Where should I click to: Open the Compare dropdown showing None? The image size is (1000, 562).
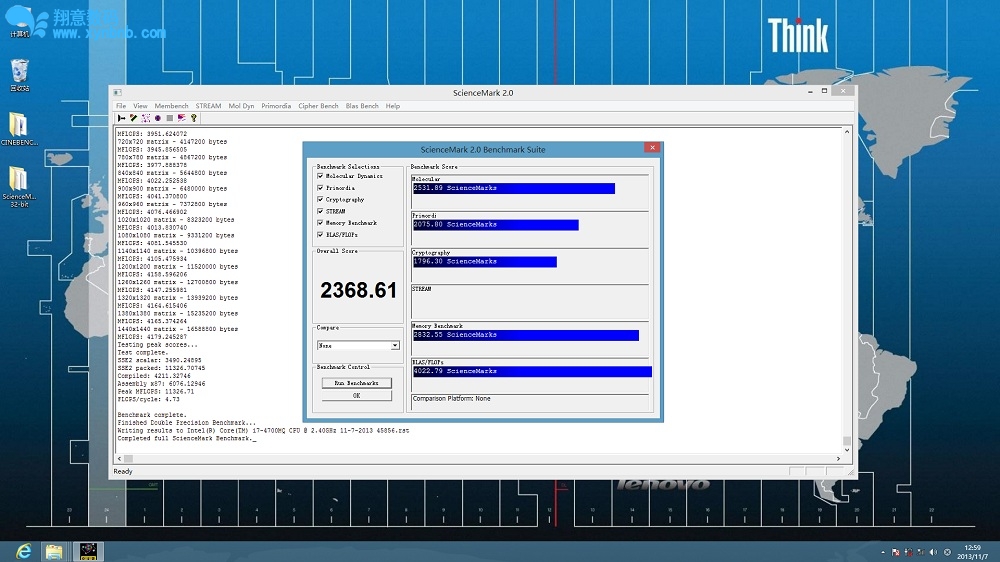358,345
